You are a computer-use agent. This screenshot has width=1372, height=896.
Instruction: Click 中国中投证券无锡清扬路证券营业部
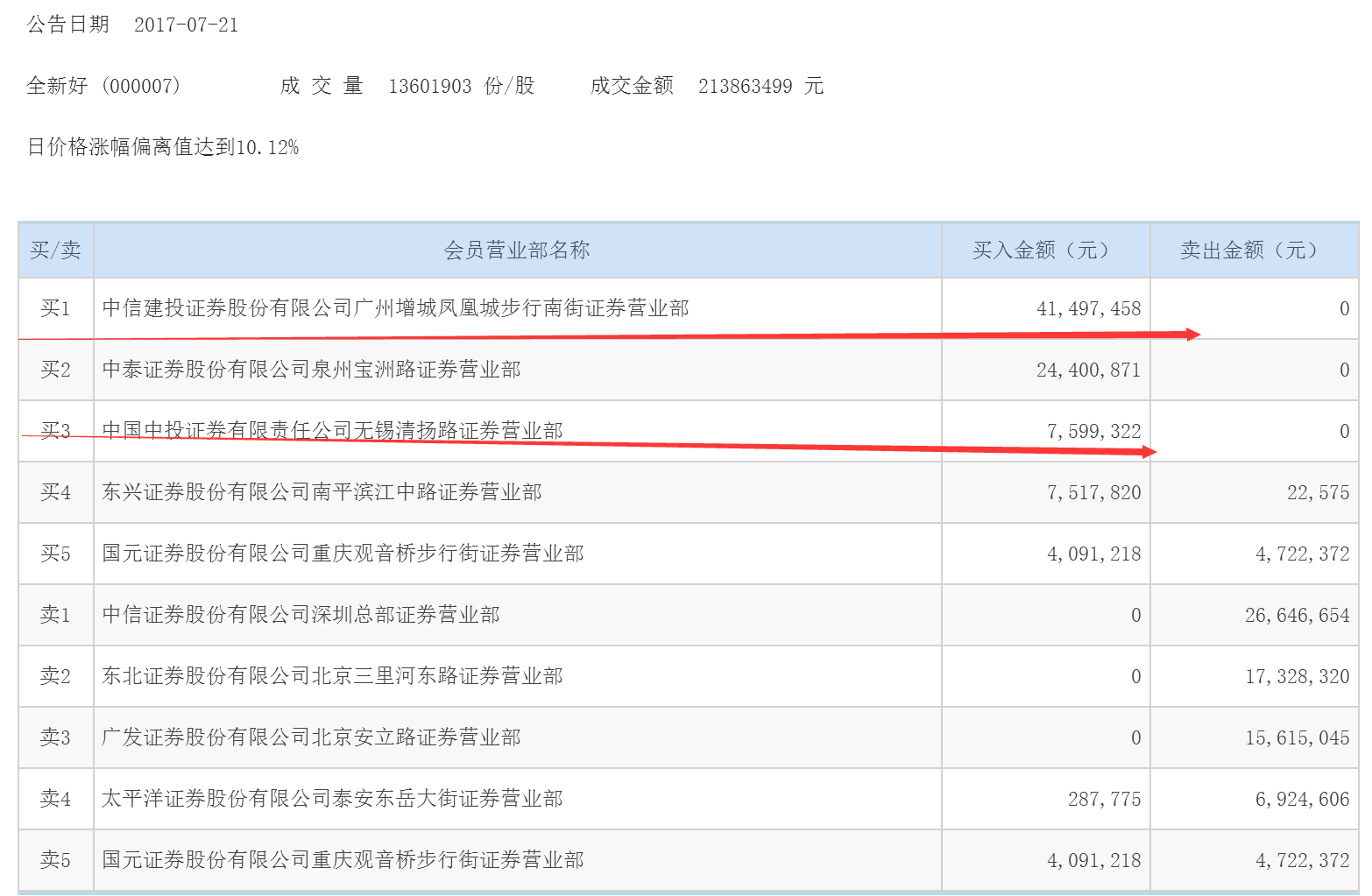click(333, 431)
